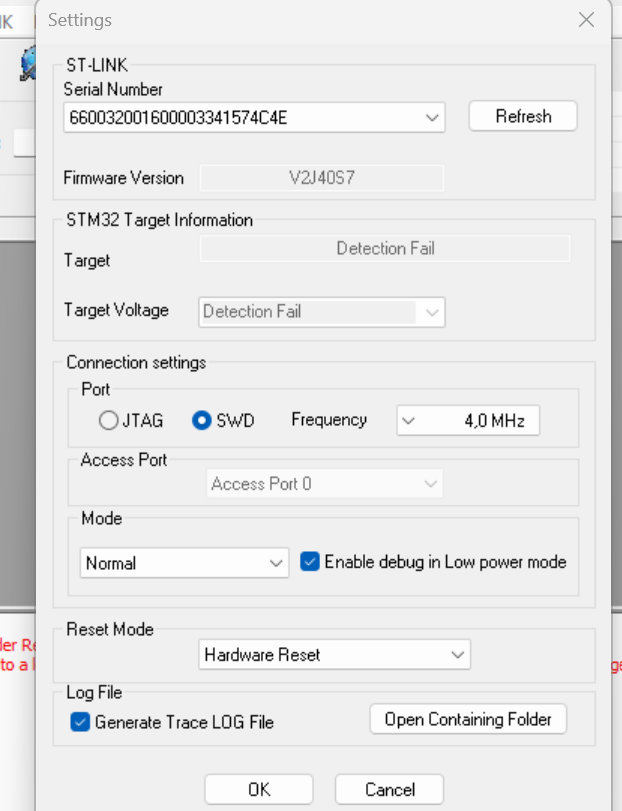This screenshot has height=811, width=622.
Task: Click the Connection settings group label
Action: tap(136, 363)
